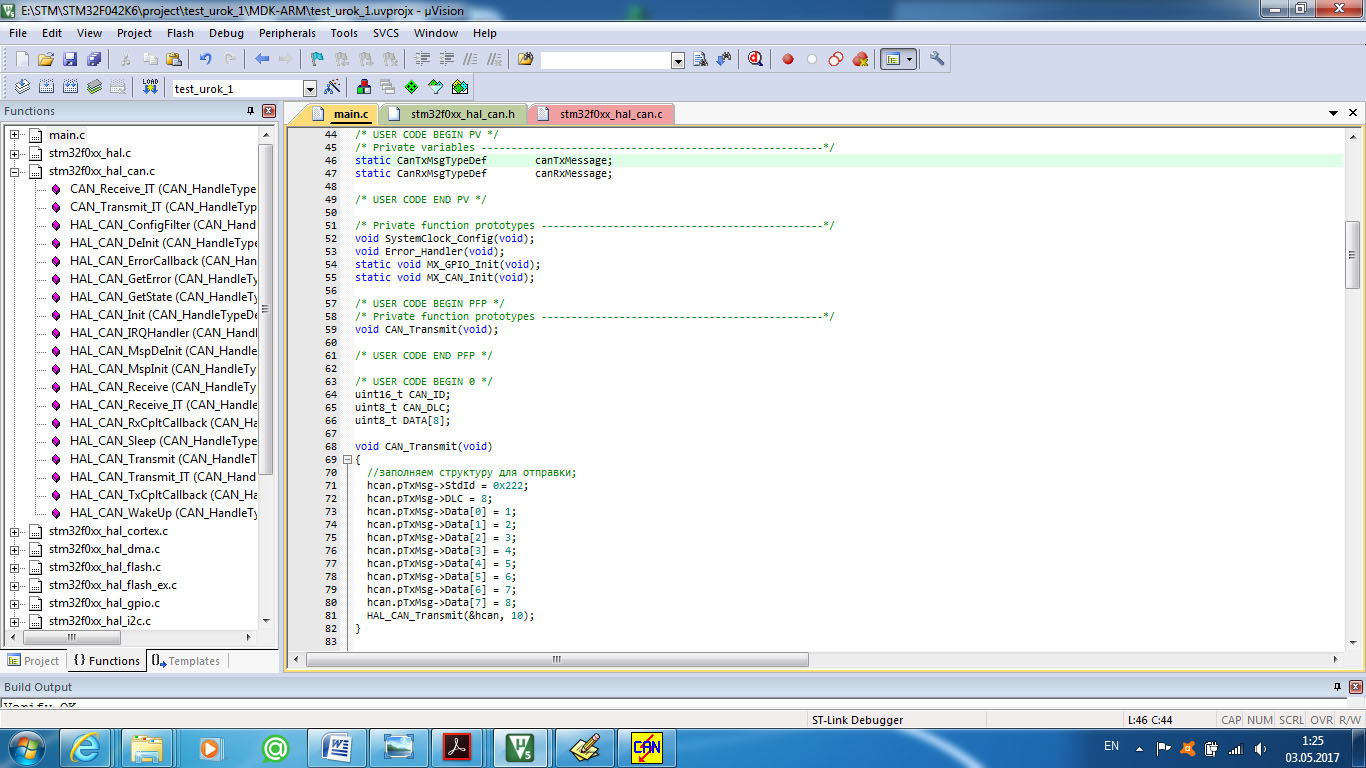This screenshot has width=1366, height=768.
Task: Collapse the stm32f0xx_hal_can.c tree node
Action: click(15, 171)
